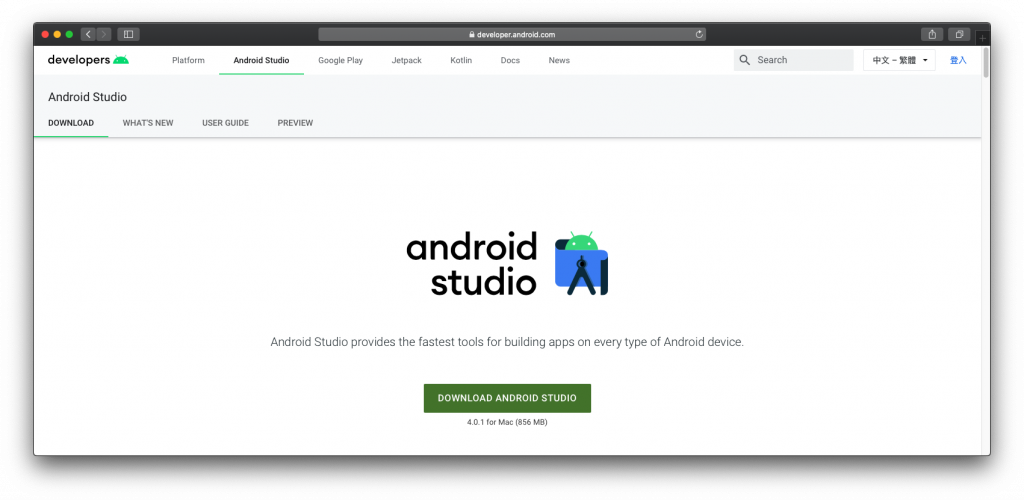
Task: Click the developer.android.com address bar
Action: tap(512, 35)
